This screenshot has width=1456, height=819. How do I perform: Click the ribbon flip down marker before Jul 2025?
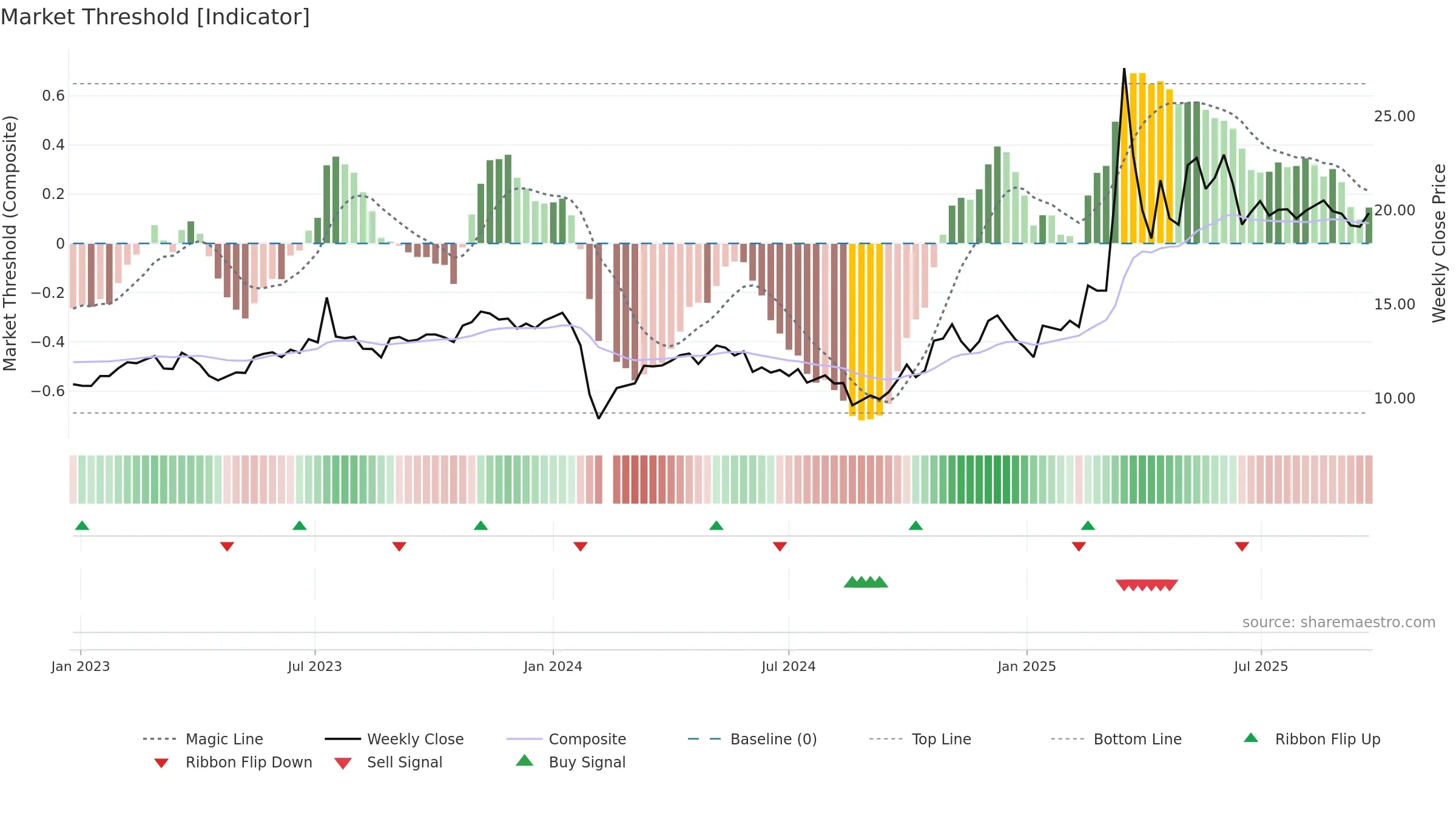point(1242,547)
